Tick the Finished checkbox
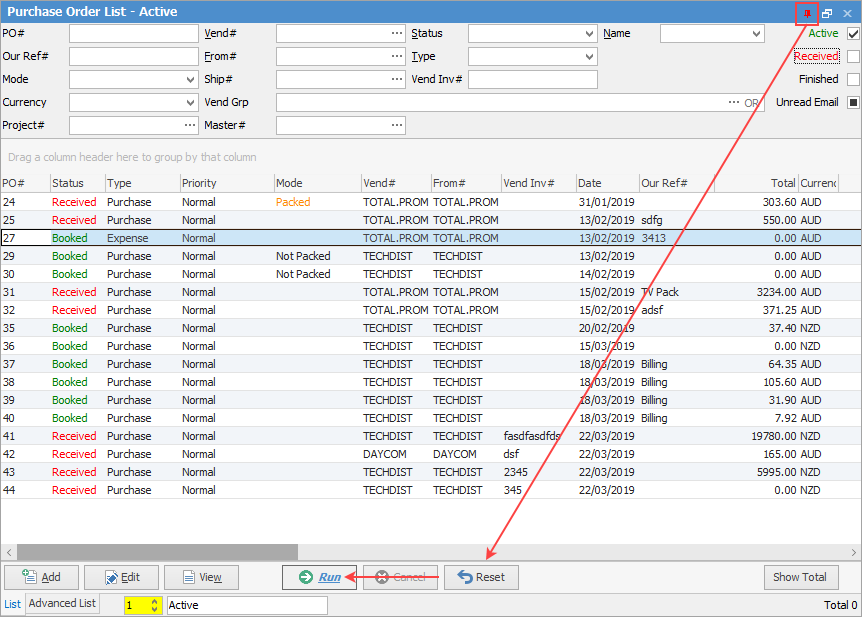 point(853,79)
